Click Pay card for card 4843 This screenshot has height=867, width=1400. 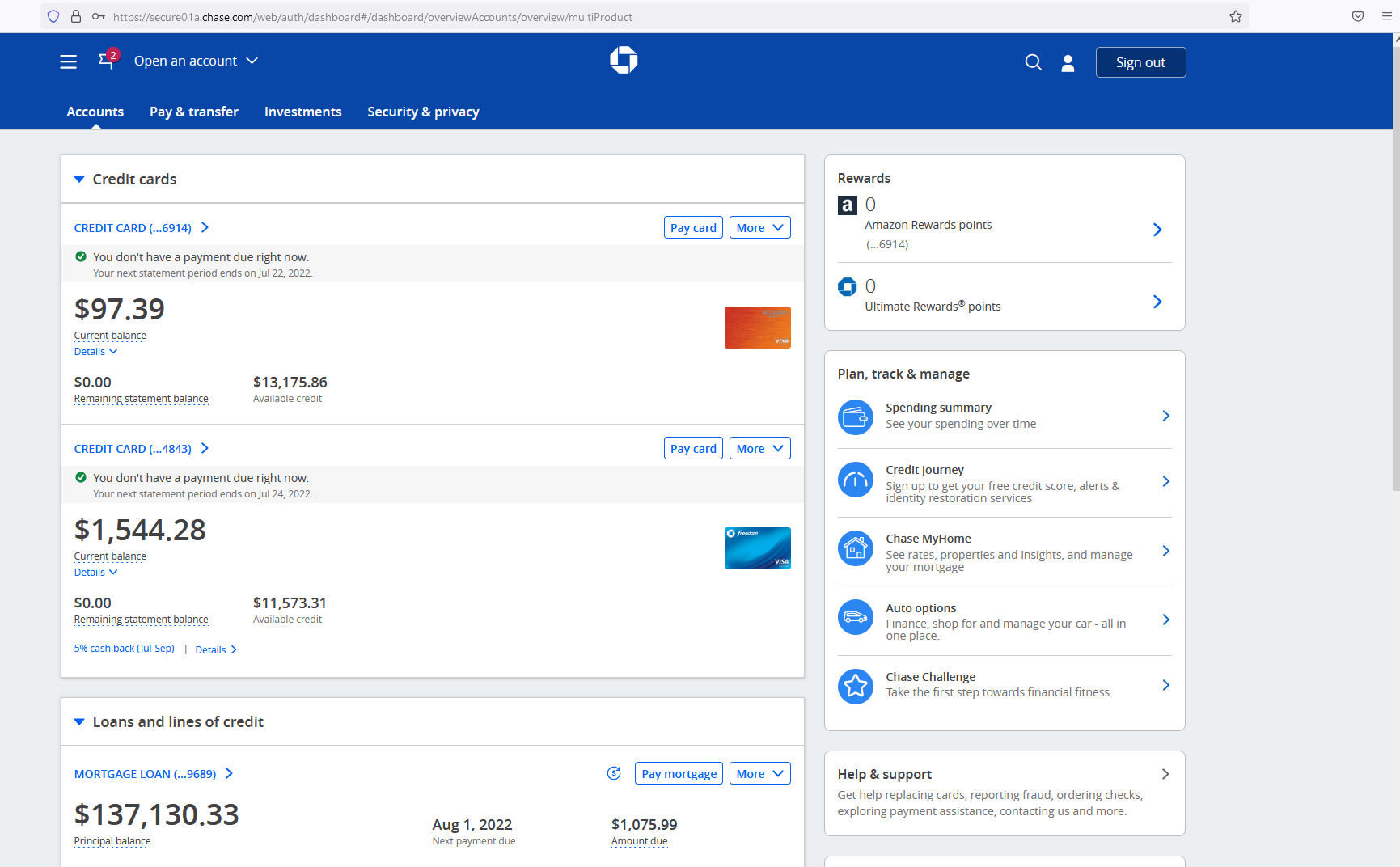[693, 448]
